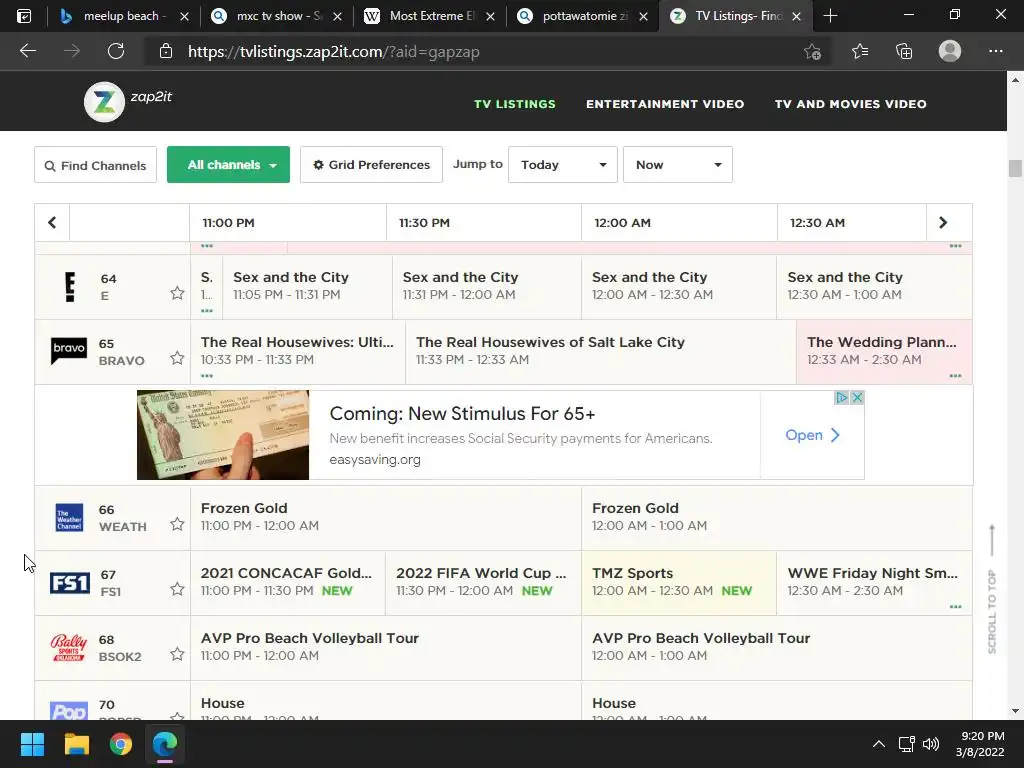Viewport: 1024px width, 768px height.
Task: Open Grid Preferences settings
Action: (x=371, y=165)
